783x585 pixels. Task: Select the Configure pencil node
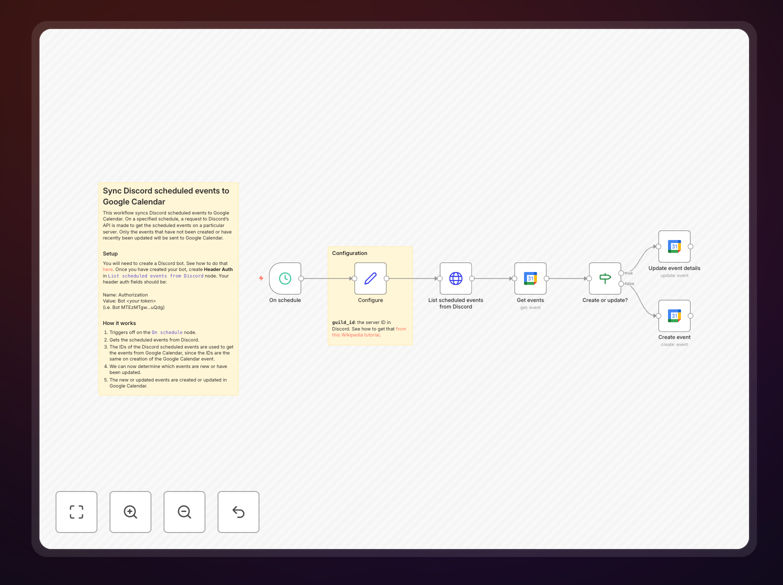pyautogui.click(x=371, y=278)
